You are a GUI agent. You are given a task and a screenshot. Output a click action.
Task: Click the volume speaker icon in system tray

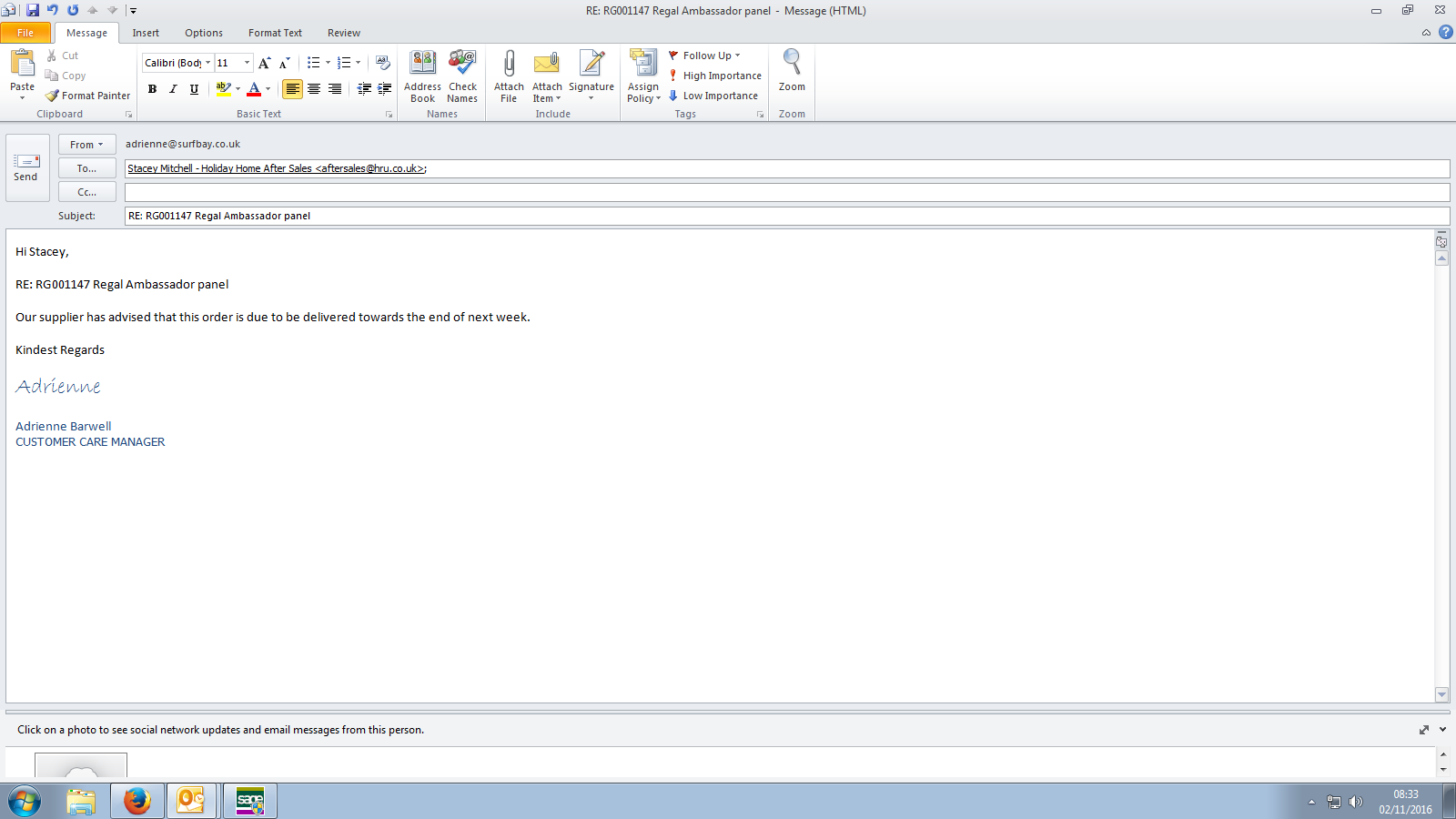1356,802
